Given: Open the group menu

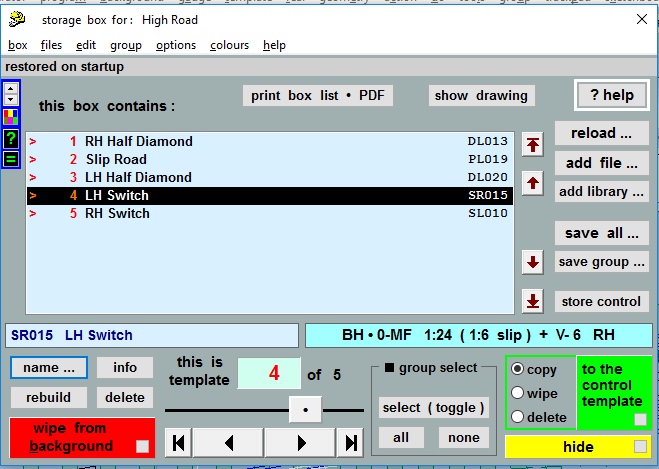Looking at the screenshot, I should pyautogui.click(x=125, y=45).
